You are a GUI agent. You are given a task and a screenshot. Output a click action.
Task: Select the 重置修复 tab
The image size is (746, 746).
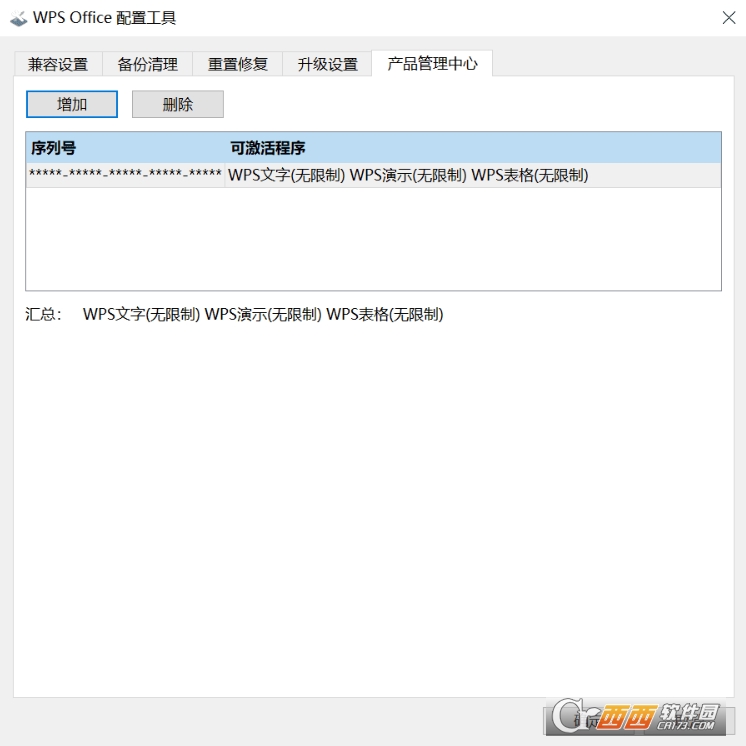237,64
